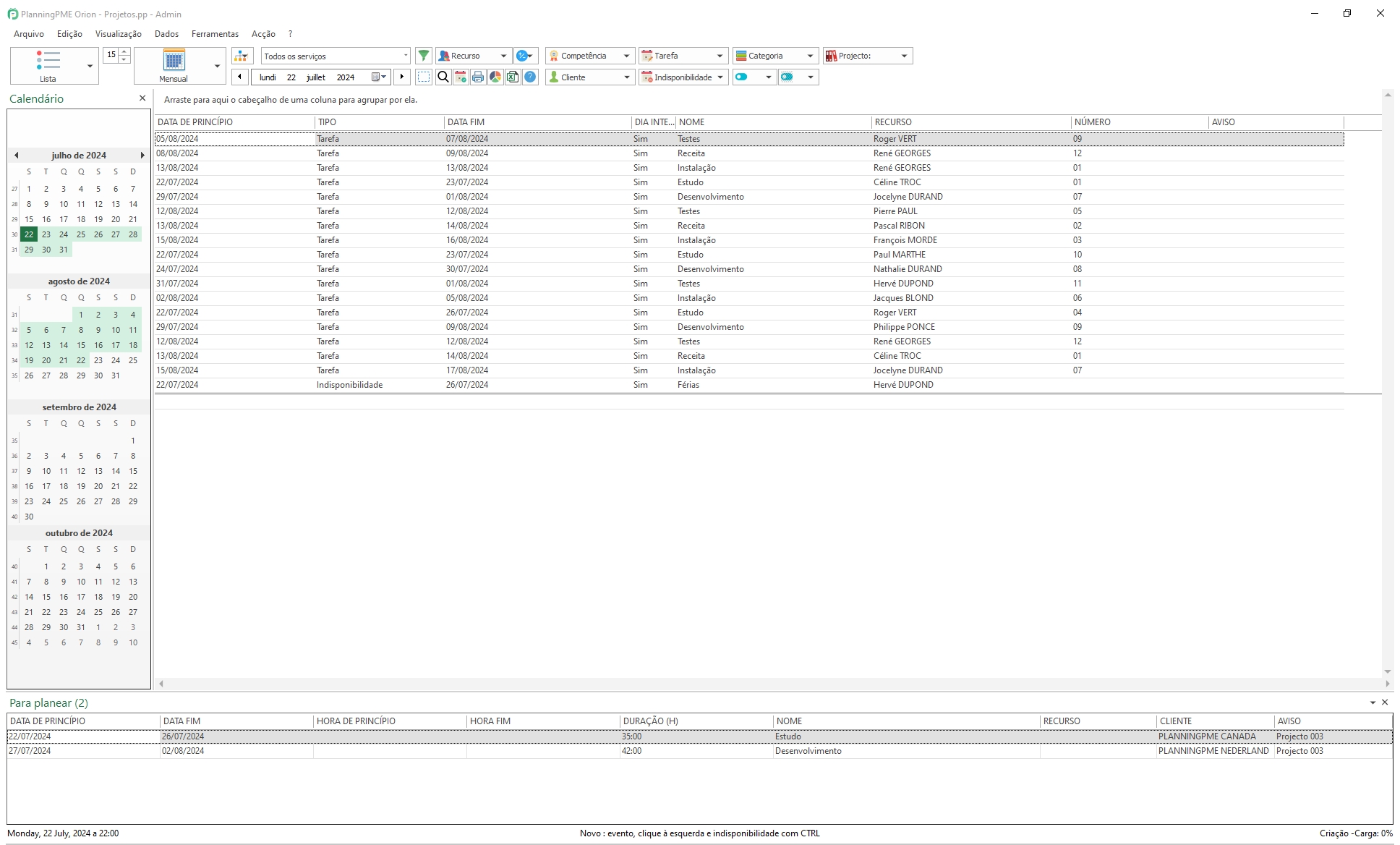
Task: Switch to the Mensual calendar view
Action: (x=174, y=66)
